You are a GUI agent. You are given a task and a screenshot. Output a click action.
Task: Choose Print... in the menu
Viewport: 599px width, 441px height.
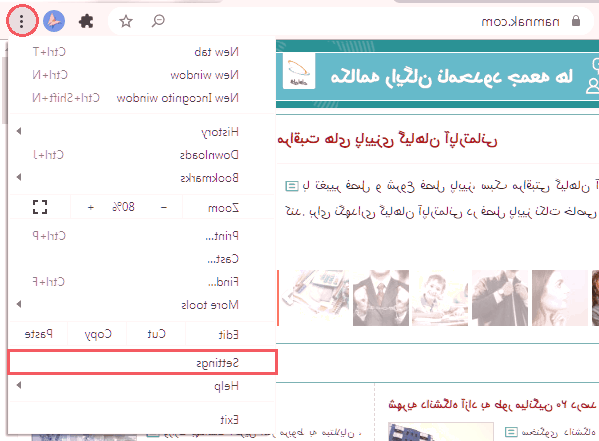tap(141, 236)
